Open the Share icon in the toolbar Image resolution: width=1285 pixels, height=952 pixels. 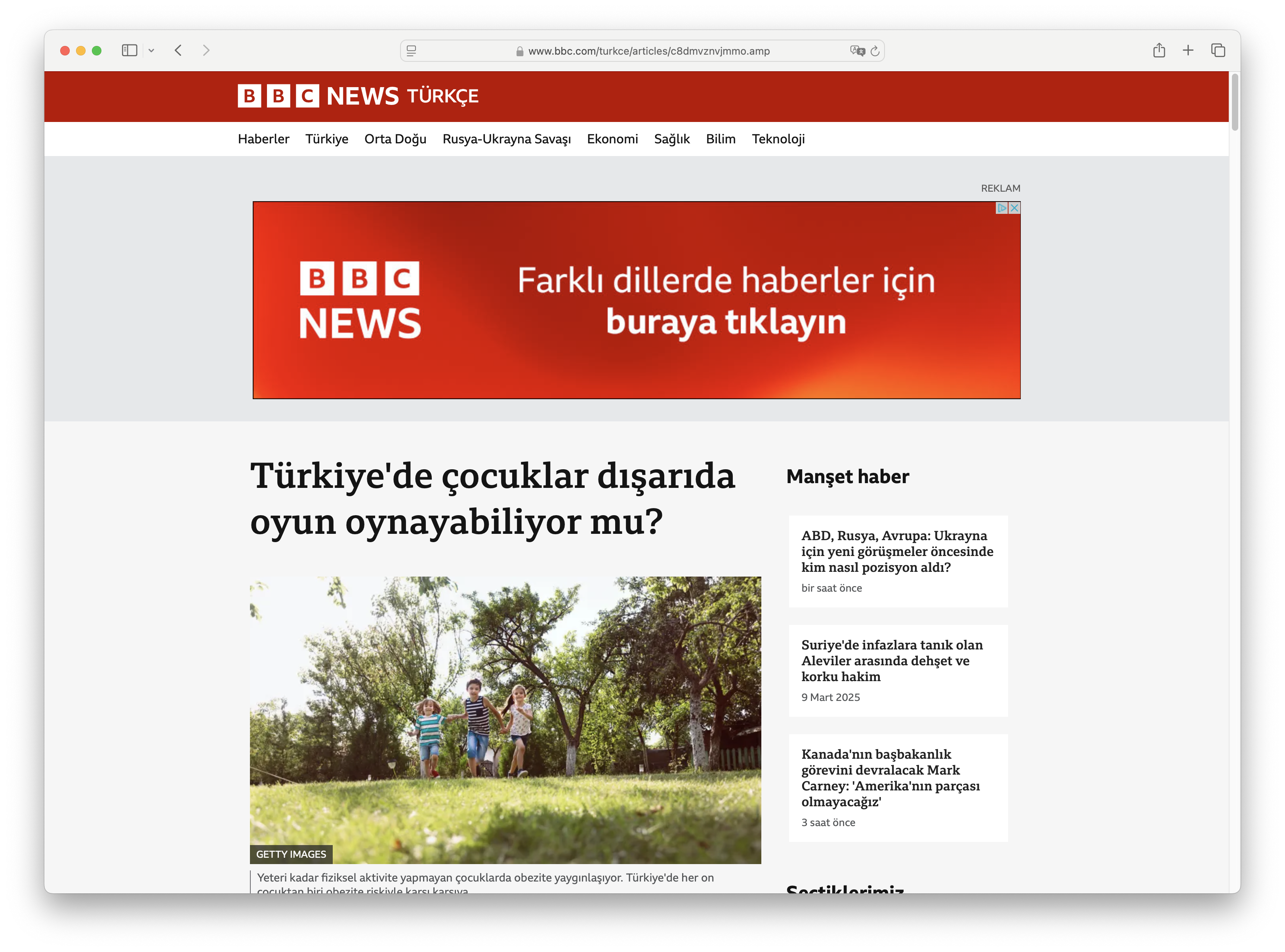point(1159,50)
